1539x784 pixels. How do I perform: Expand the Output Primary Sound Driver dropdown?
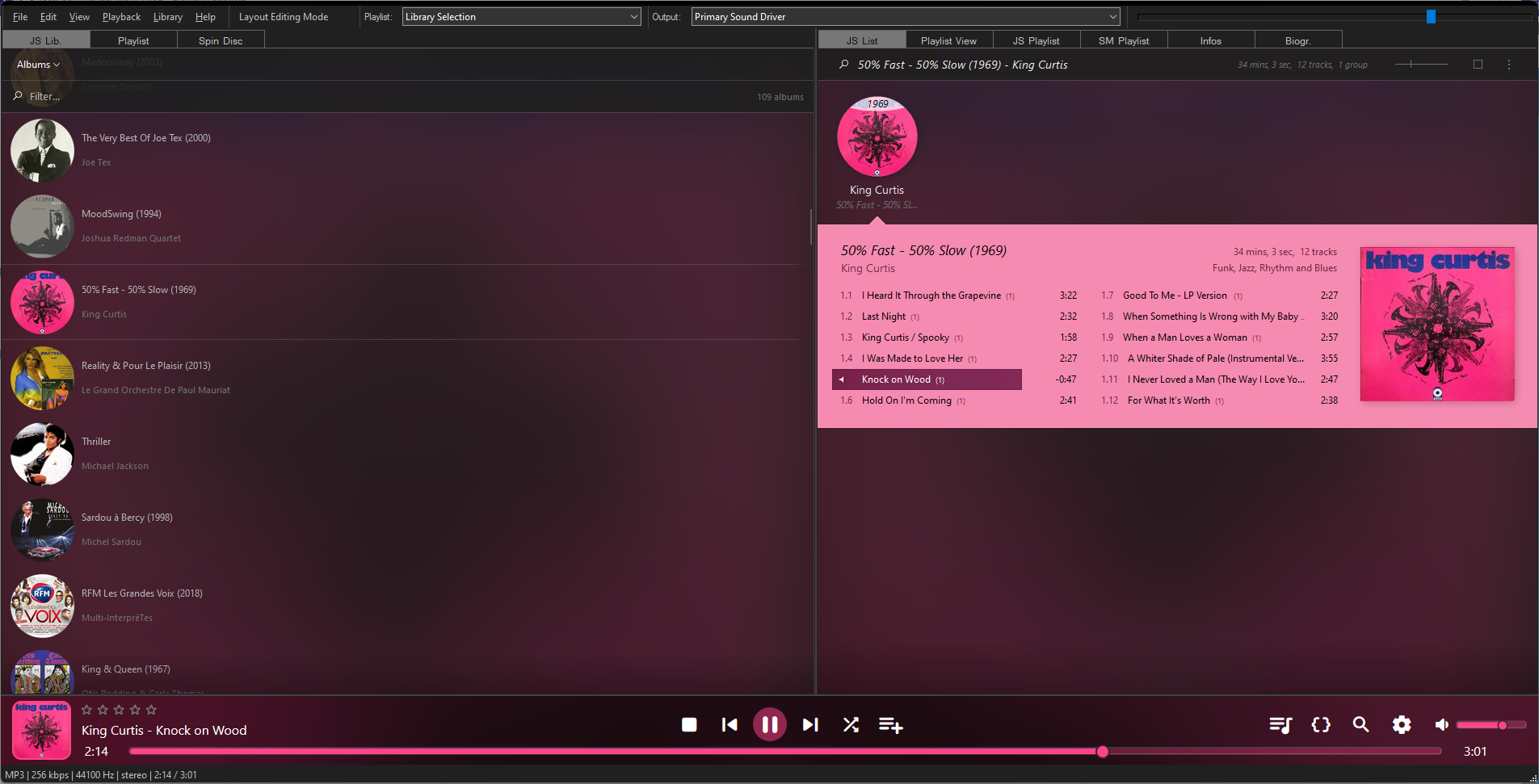pyautogui.click(x=906, y=16)
